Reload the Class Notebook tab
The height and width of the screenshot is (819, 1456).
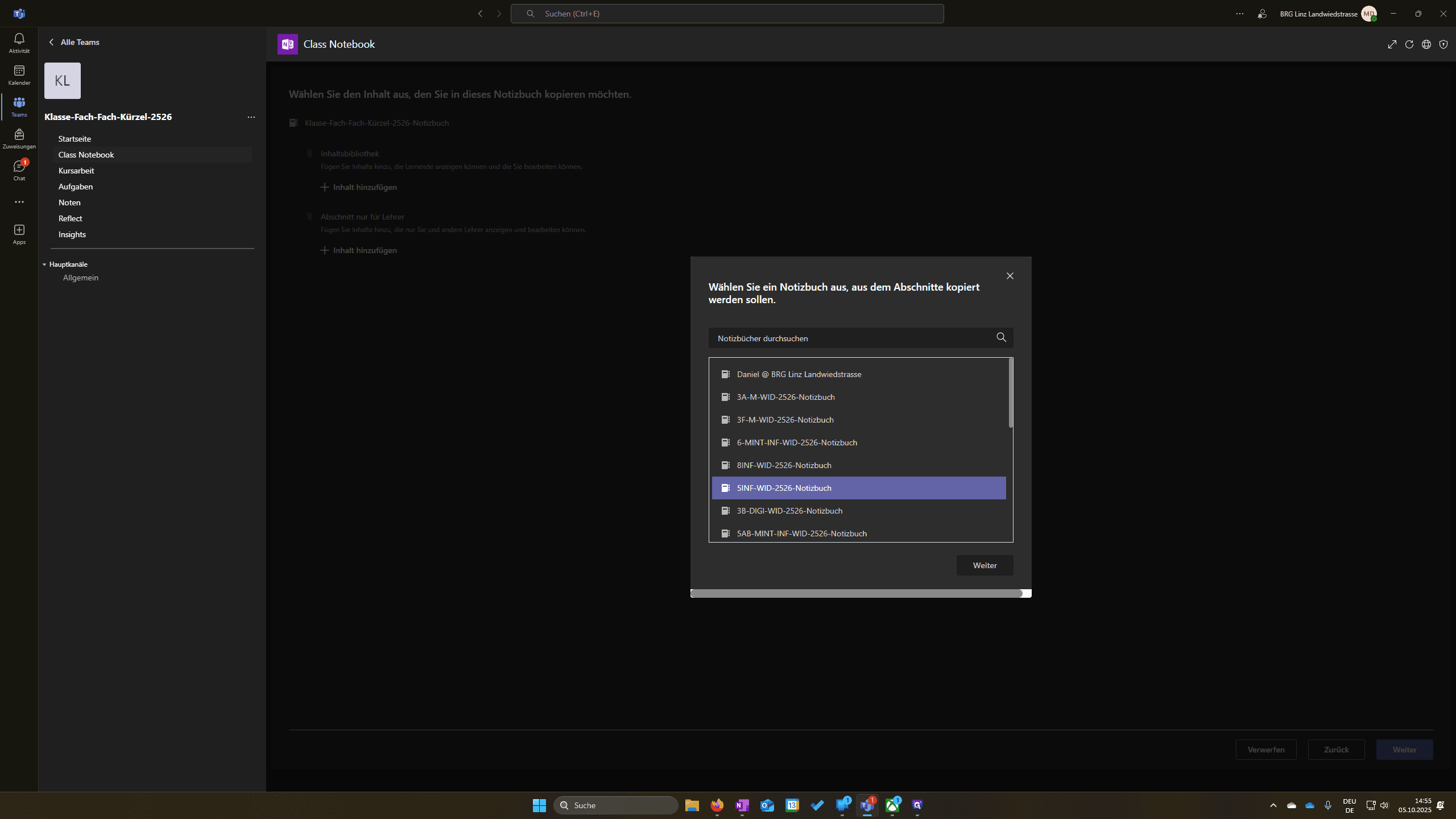click(x=1409, y=44)
